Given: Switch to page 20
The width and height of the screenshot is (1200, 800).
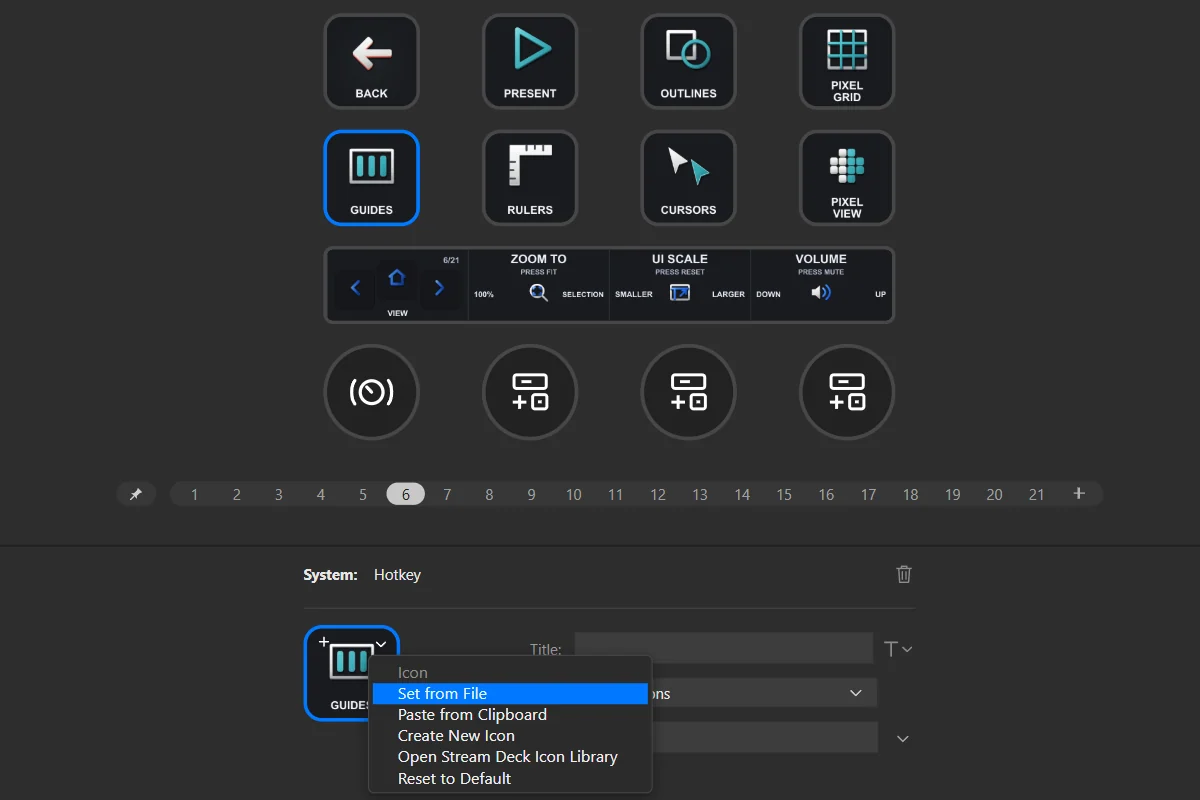Looking at the screenshot, I should 994,494.
